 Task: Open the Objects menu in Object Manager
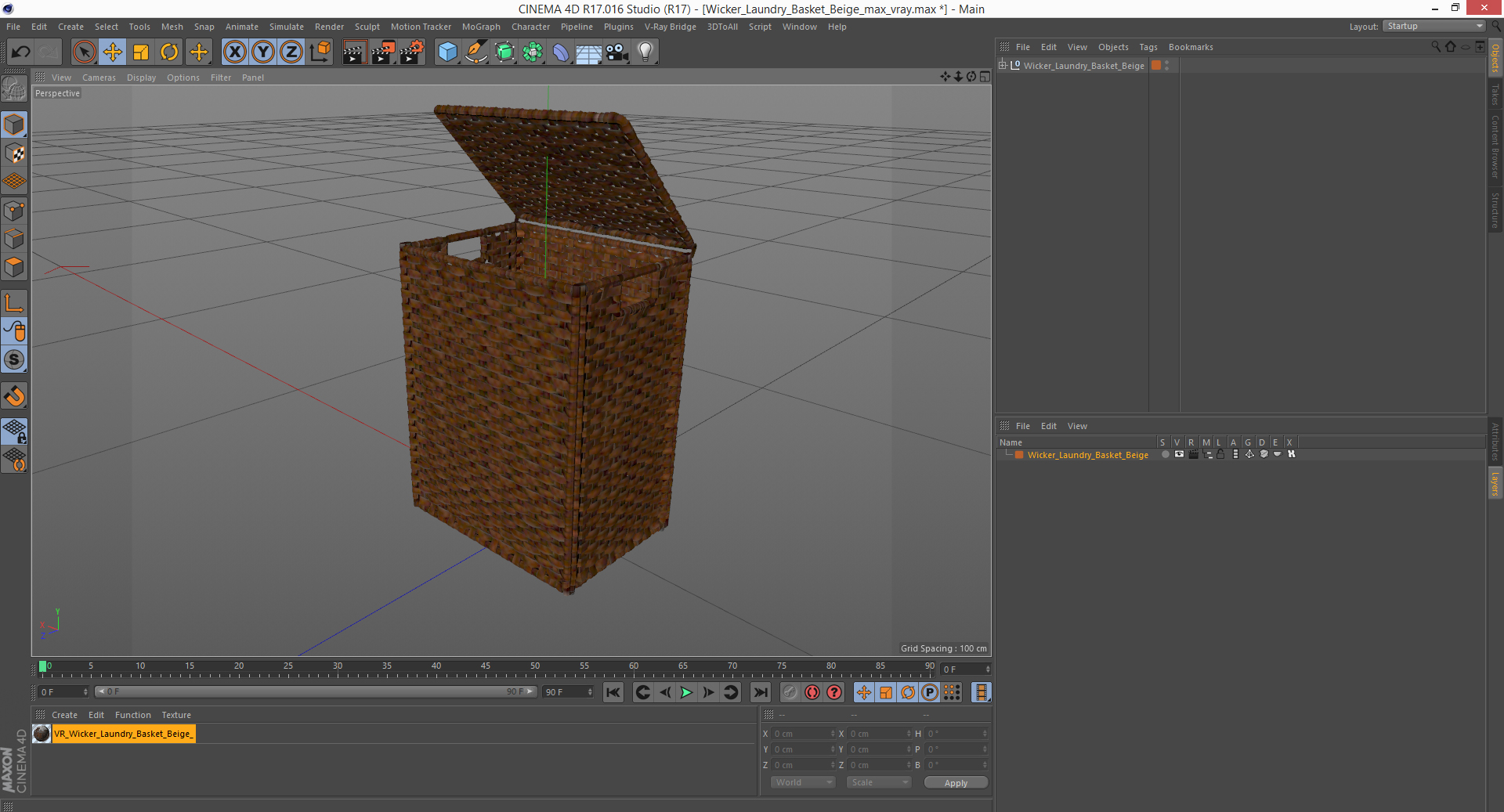tap(1113, 47)
